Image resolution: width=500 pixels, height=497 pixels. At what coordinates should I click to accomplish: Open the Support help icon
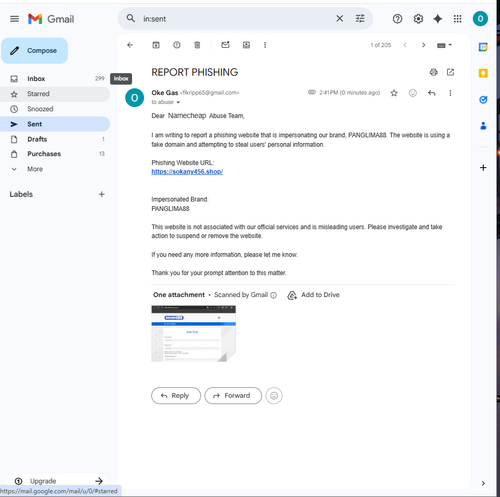point(397,19)
